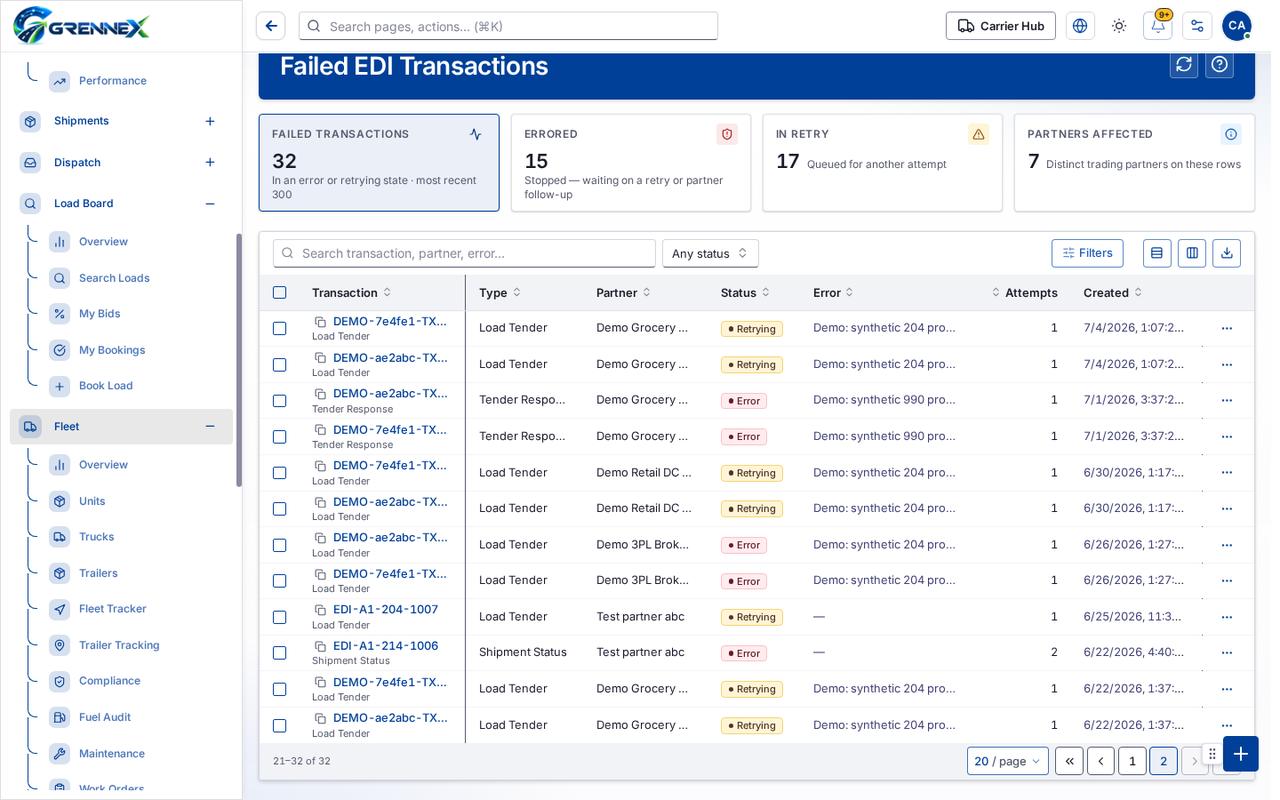The image size is (1280, 800).
Task: Open the column layout icon in the table toolbar
Action: [1192, 253]
